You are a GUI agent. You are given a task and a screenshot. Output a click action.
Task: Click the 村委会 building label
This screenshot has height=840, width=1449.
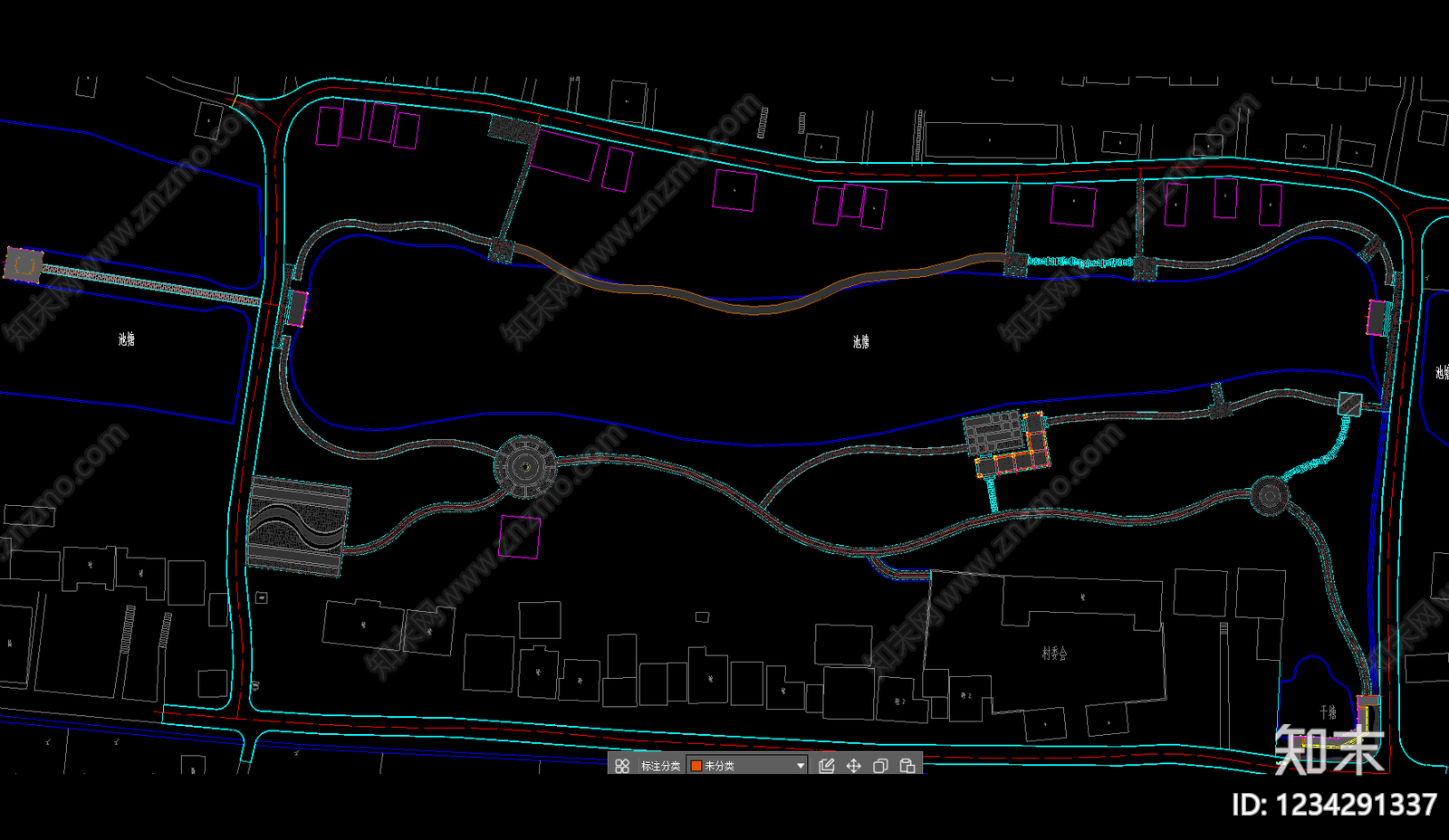1054,654
